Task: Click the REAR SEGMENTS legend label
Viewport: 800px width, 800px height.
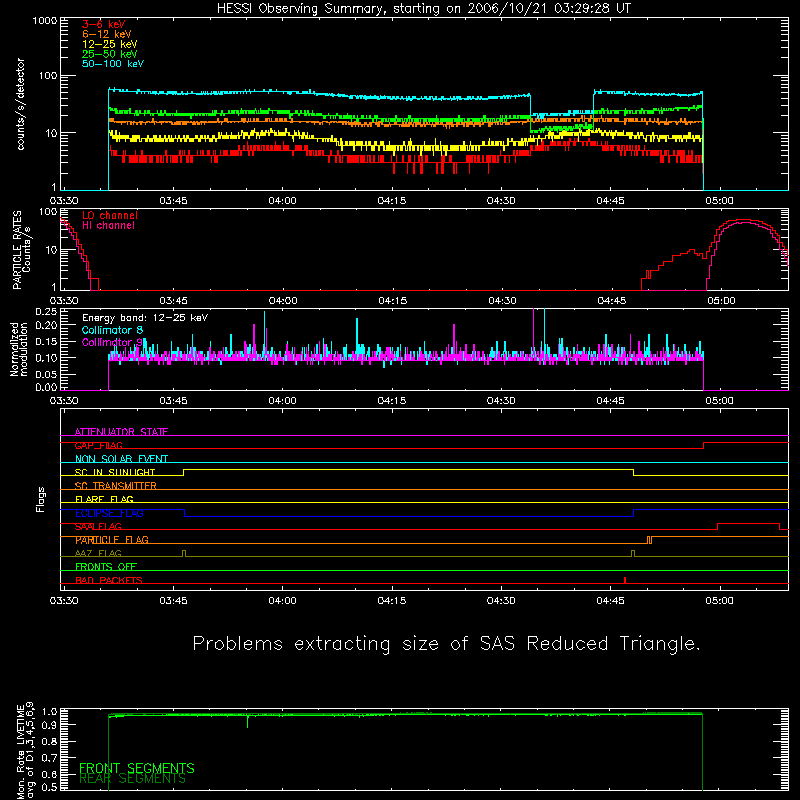Action: [133, 779]
